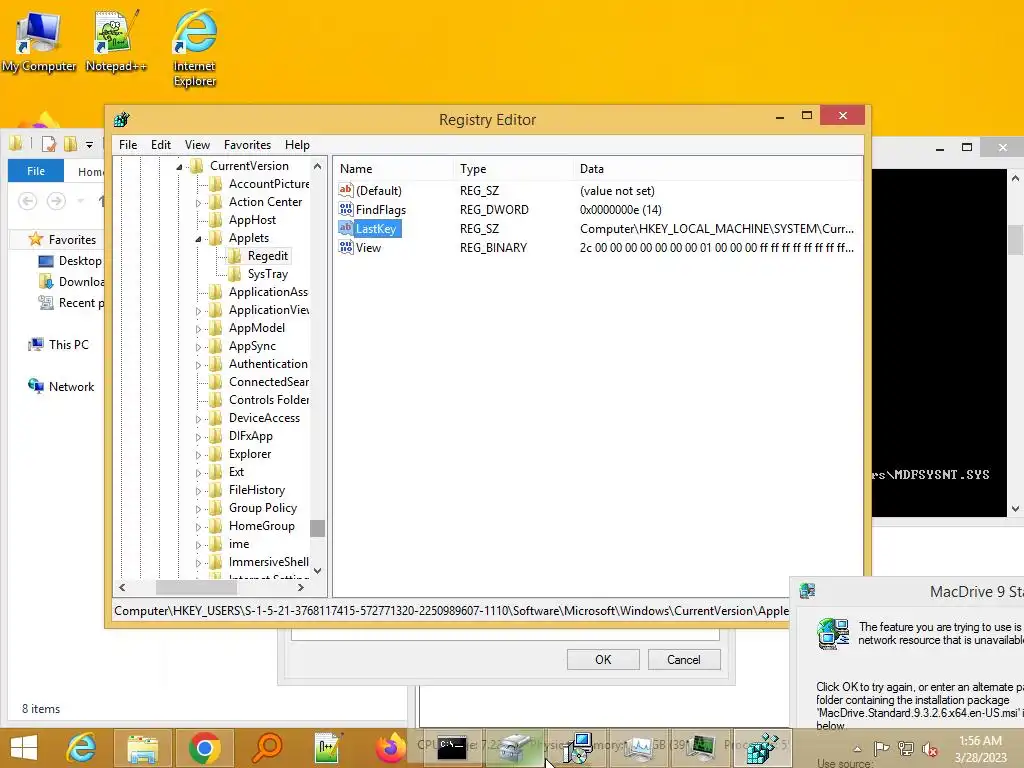Open the Internet Explorer desktop shortcut
1024x768 pixels.
point(195,49)
